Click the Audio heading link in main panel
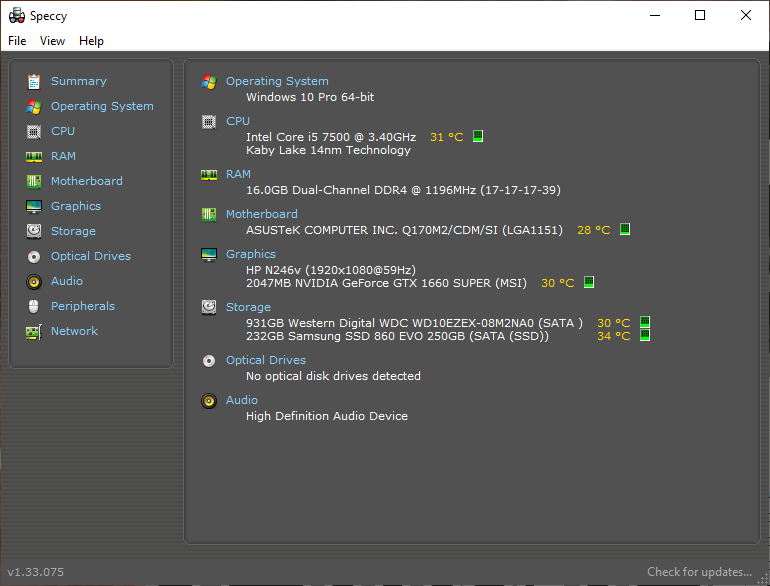 tap(242, 400)
